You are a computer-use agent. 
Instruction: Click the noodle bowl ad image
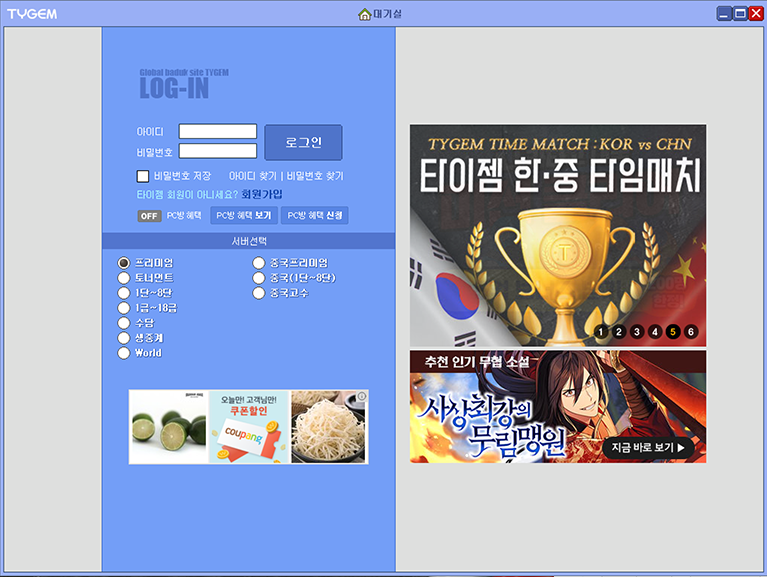pyautogui.click(x=329, y=427)
